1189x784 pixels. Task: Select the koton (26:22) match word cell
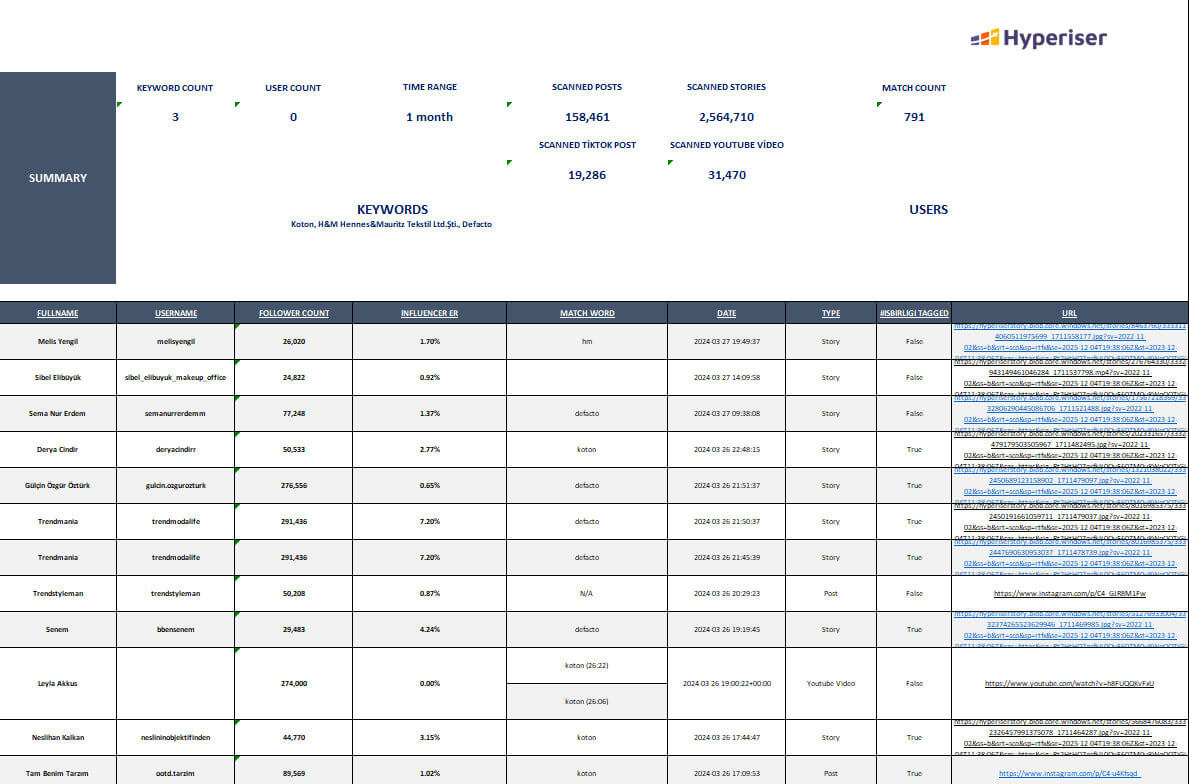[587, 665]
